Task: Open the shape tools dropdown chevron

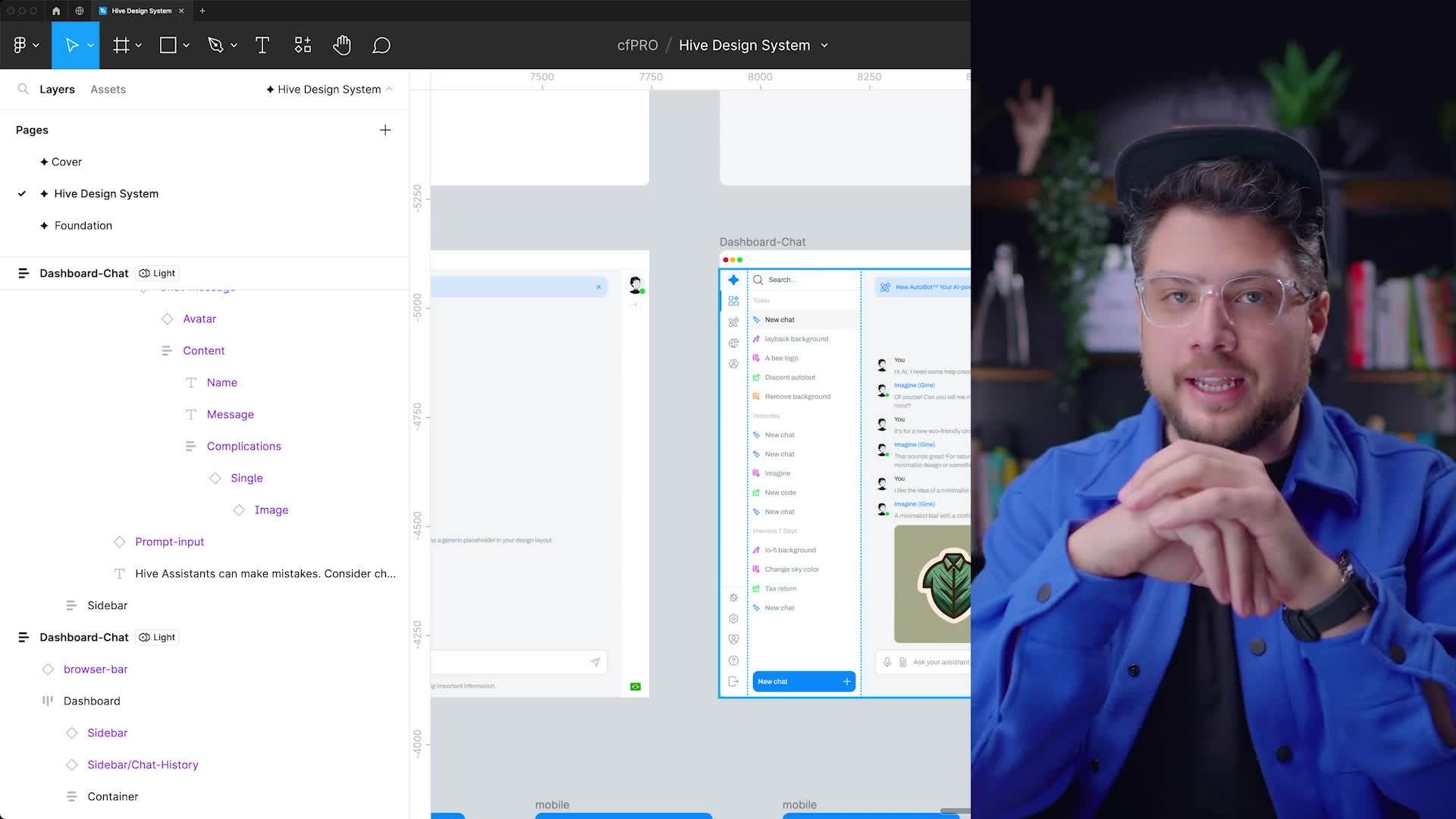Action: tap(186, 45)
